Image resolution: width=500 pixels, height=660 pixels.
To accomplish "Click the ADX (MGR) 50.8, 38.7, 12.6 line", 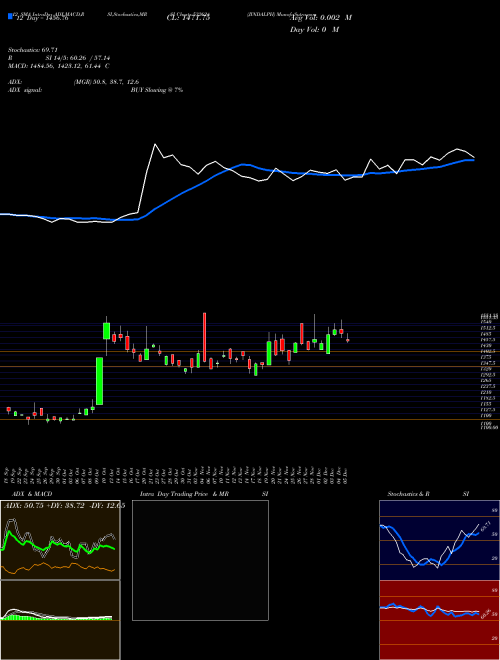I will [74, 82].
